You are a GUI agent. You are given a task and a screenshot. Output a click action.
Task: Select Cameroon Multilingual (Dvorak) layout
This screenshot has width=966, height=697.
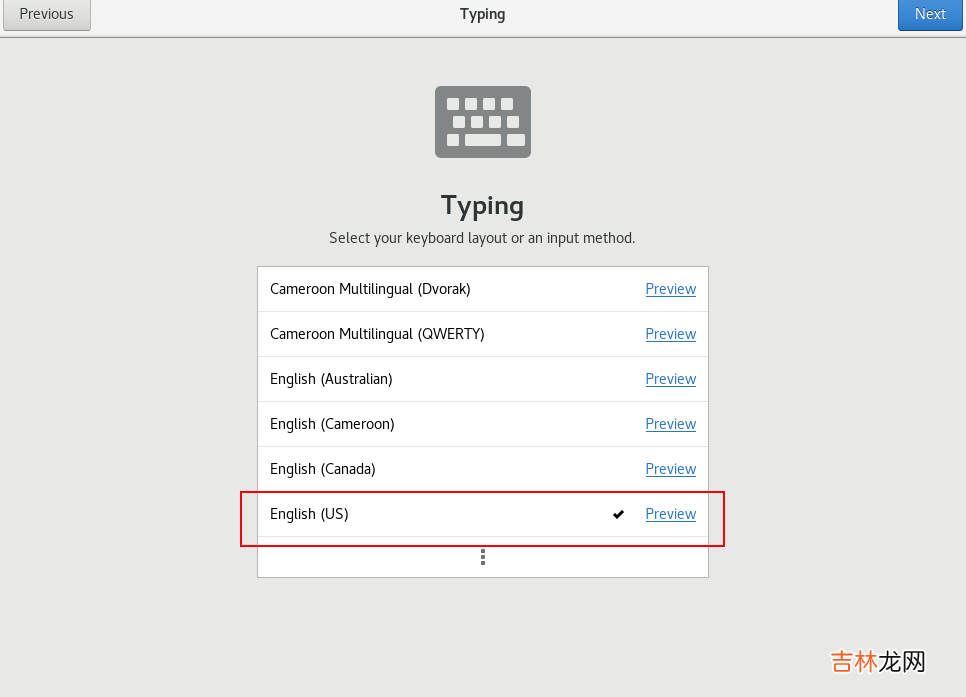pyautogui.click(x=370, y=289)
